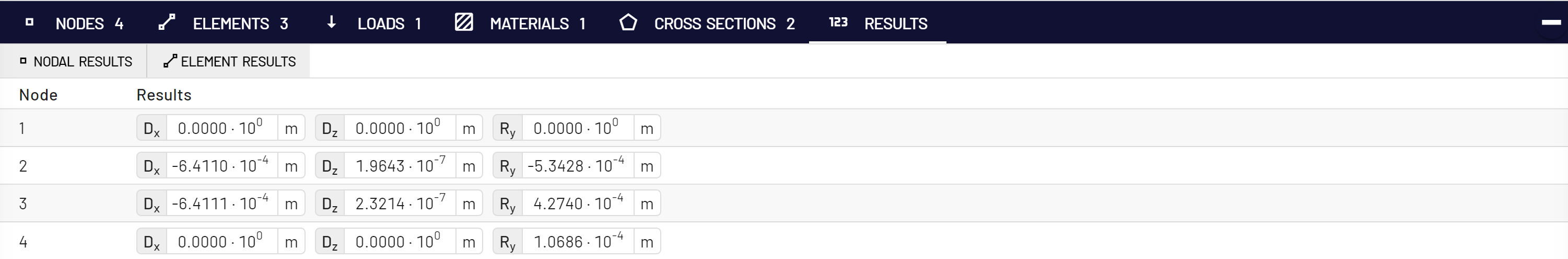Screen dimensions: 1568x259
Task: Click the Materials hatched square icon
Action: 464,22
